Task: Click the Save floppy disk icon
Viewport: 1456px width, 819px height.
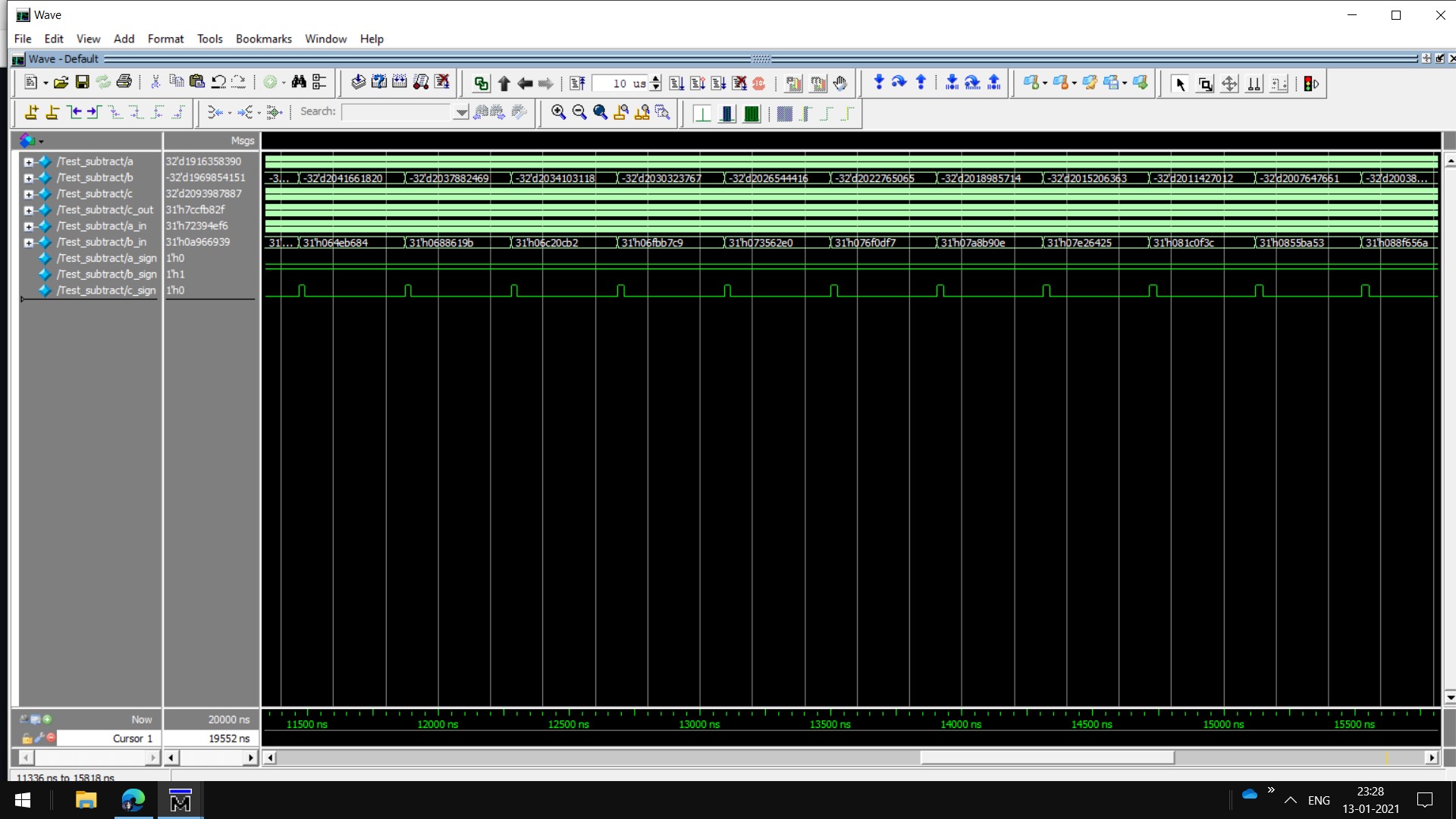Action: click(x=82, y=82)
